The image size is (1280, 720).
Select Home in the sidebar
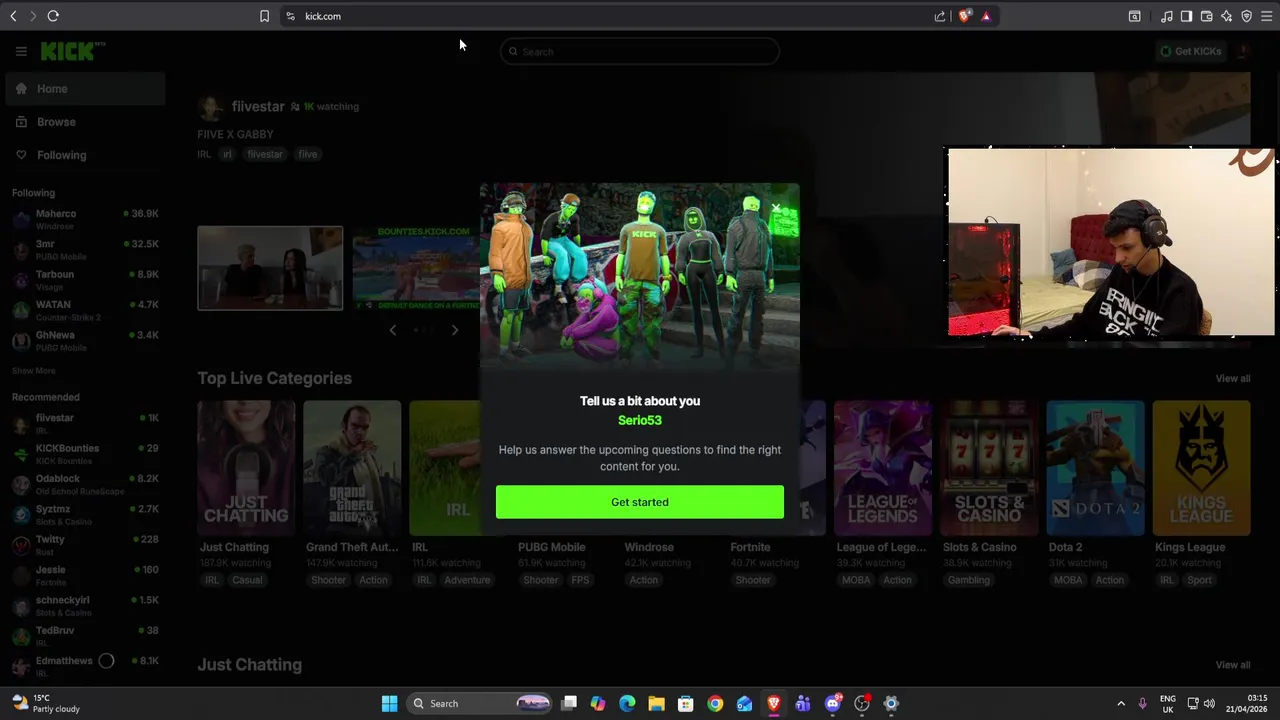[x=84, y=89]
